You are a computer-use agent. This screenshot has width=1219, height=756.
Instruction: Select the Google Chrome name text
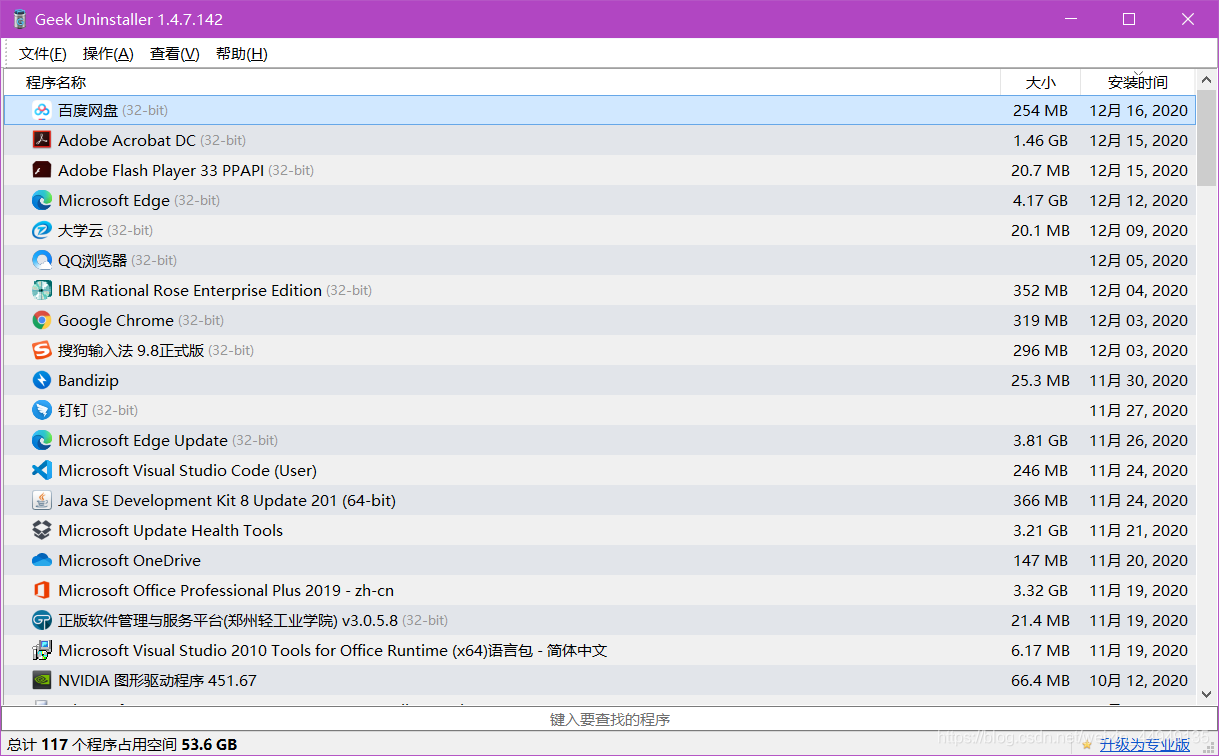116,320
